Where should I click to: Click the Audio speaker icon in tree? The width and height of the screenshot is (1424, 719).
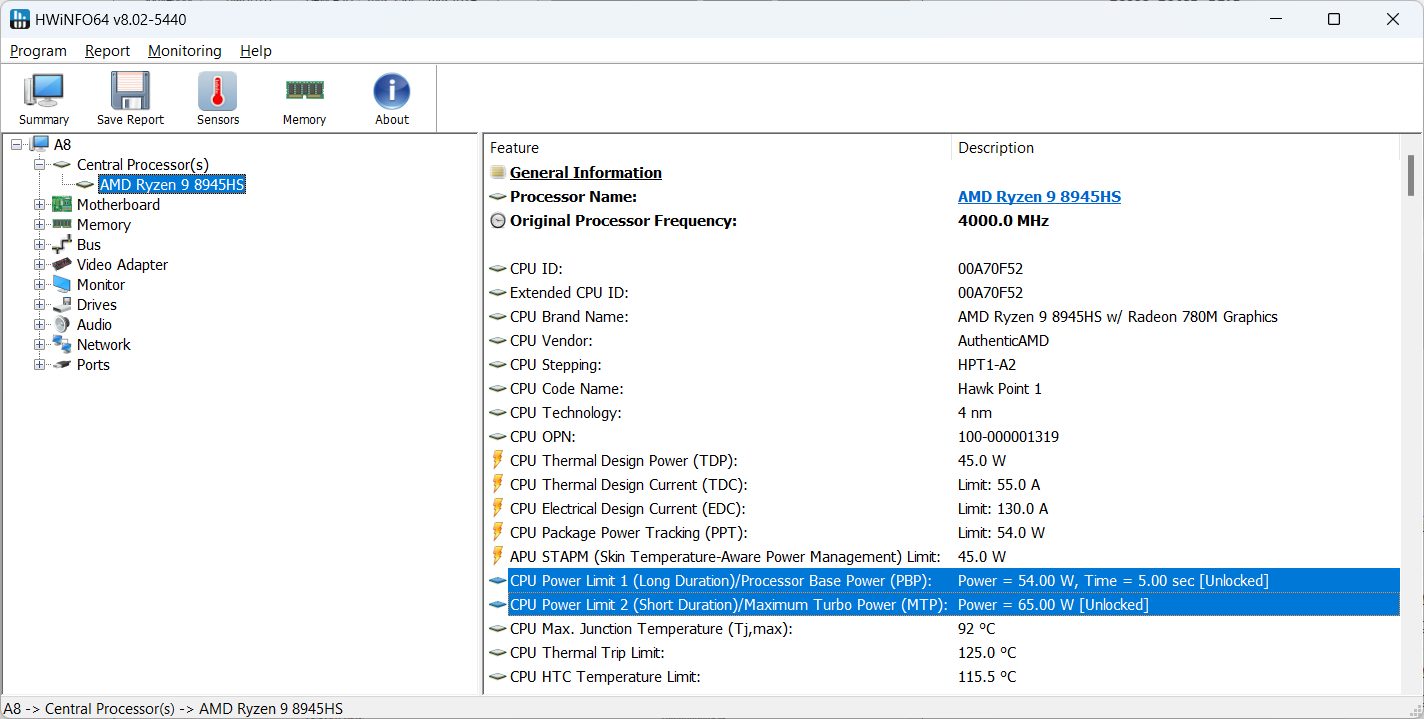(x=62, y=324)
